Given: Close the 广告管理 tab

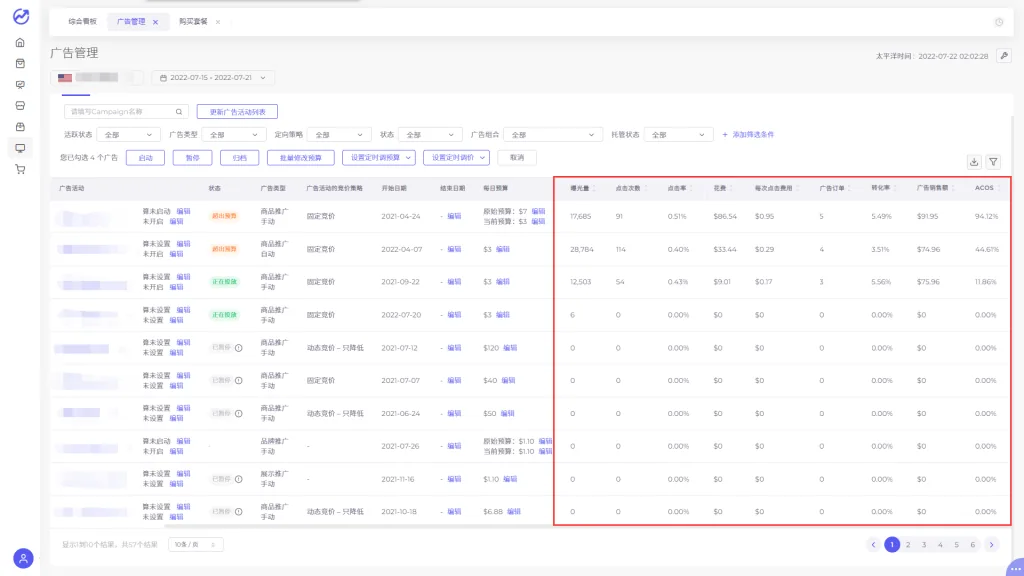Looking at the screenshot, I should tap(155, 22).
